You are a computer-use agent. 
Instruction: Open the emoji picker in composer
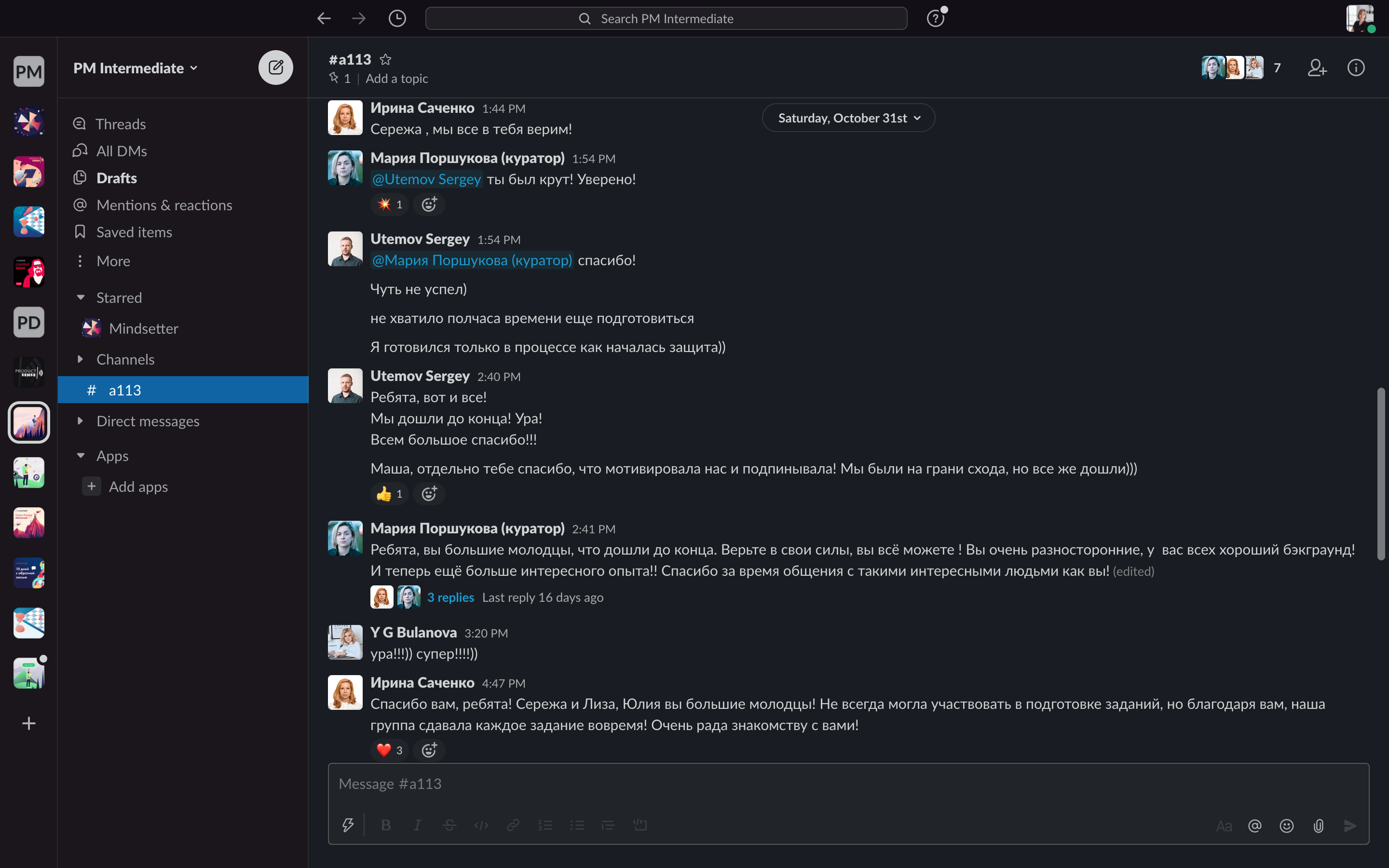pyautogui.click(x=1286, y=826)
